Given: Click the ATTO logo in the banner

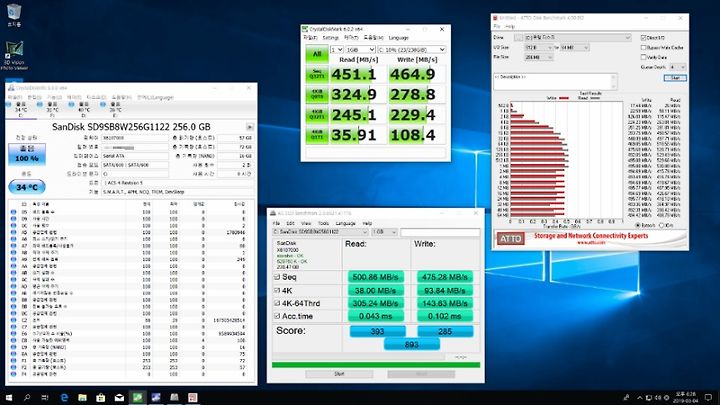Looking at the screenshot, I should [510, 239].
